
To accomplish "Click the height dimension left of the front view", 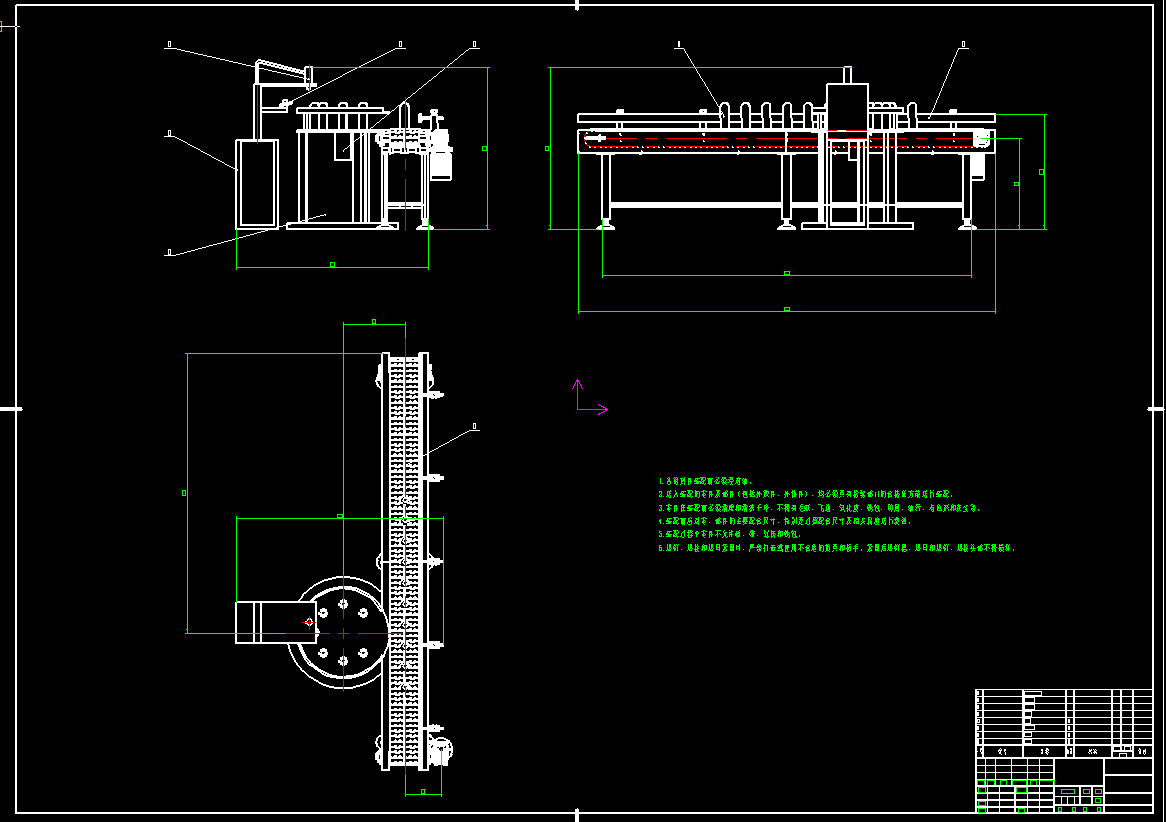I will tap(547, 149).
